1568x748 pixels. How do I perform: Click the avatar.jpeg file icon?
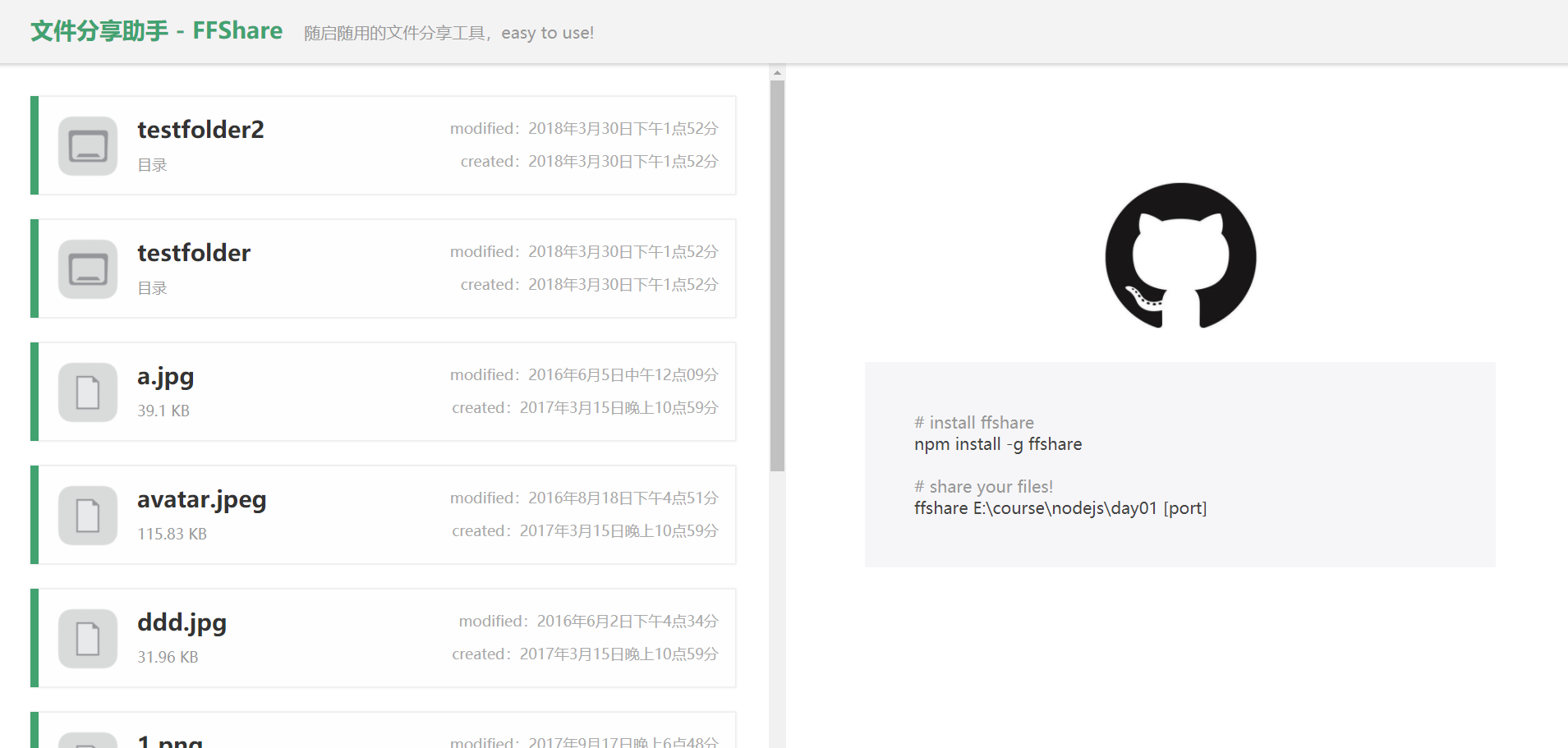click(x=88, y=516)
